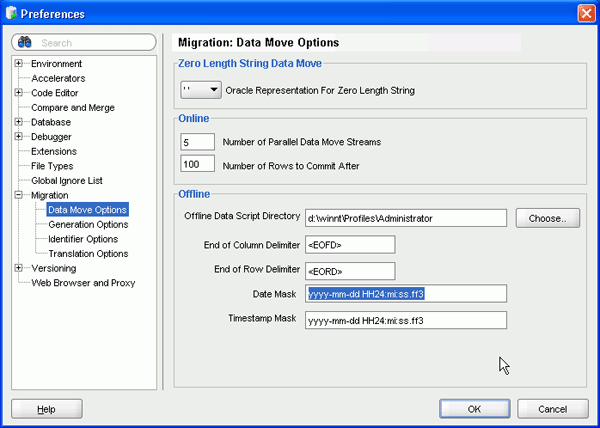This screenshot has height=428, width=600.
Task: Expand the Code Editor node
Action: click(19, 93)
